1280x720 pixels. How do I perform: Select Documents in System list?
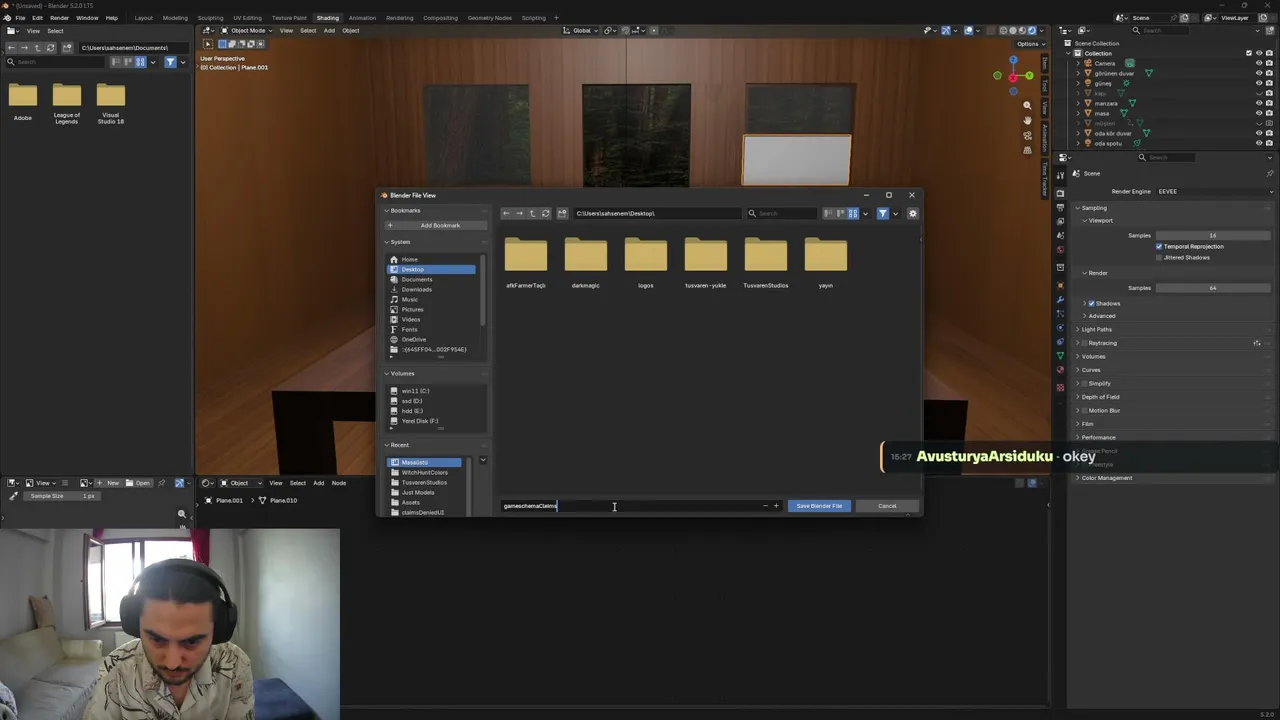(x=432, y=279)
